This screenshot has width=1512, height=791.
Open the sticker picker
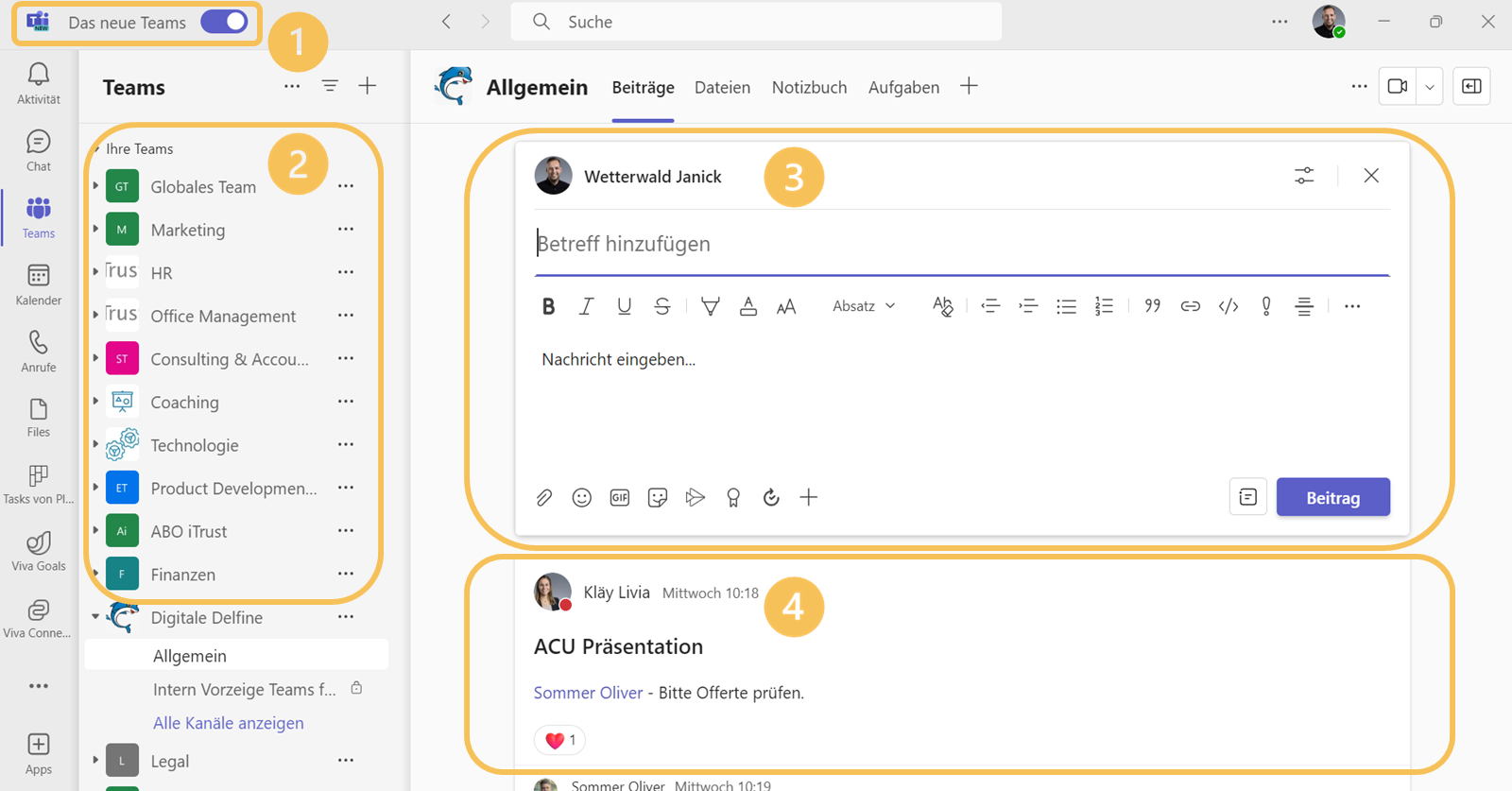pyautogui.click(x=658, y=497)
